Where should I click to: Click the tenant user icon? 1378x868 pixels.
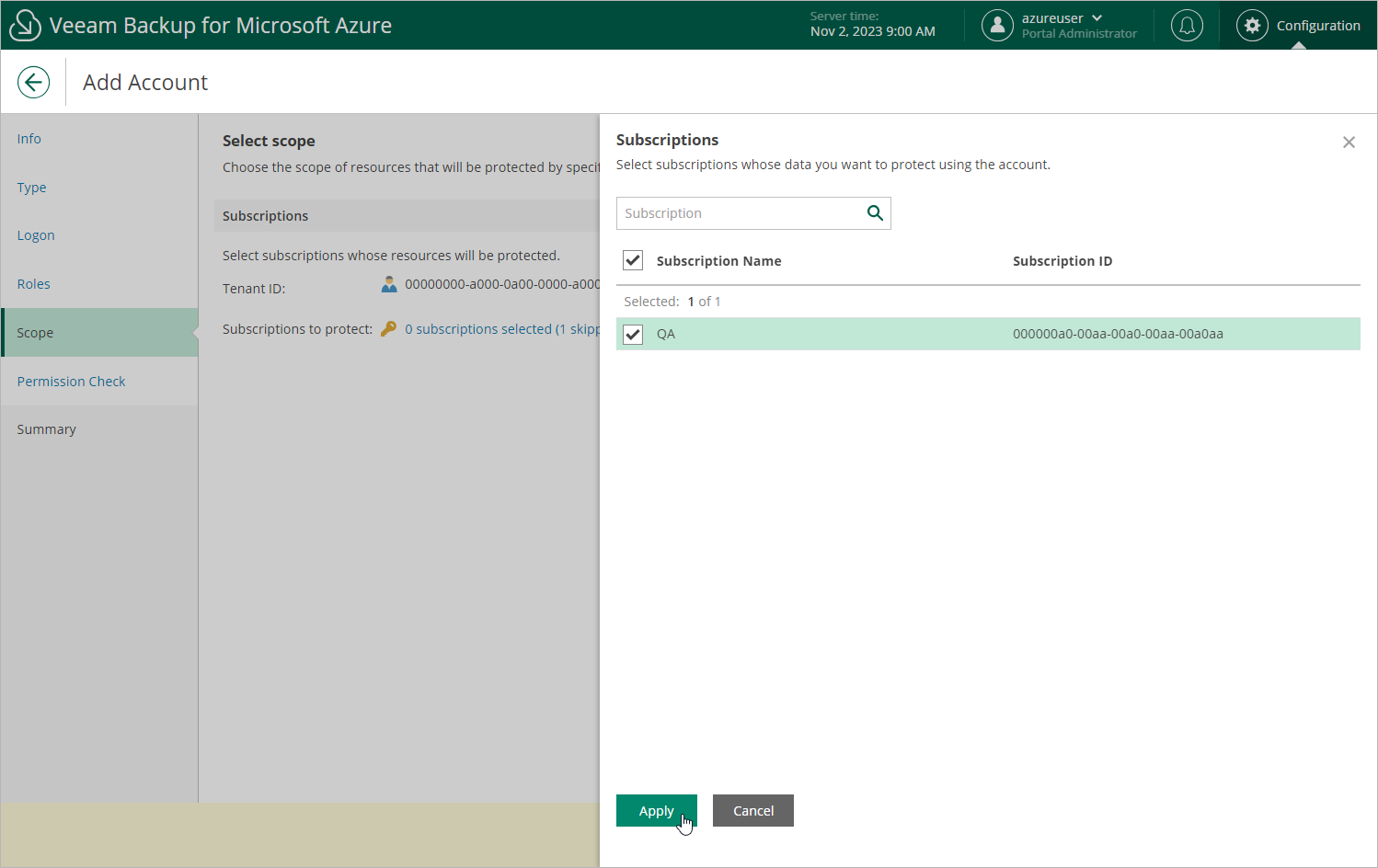pyautogui.click(x=389, y=285)
